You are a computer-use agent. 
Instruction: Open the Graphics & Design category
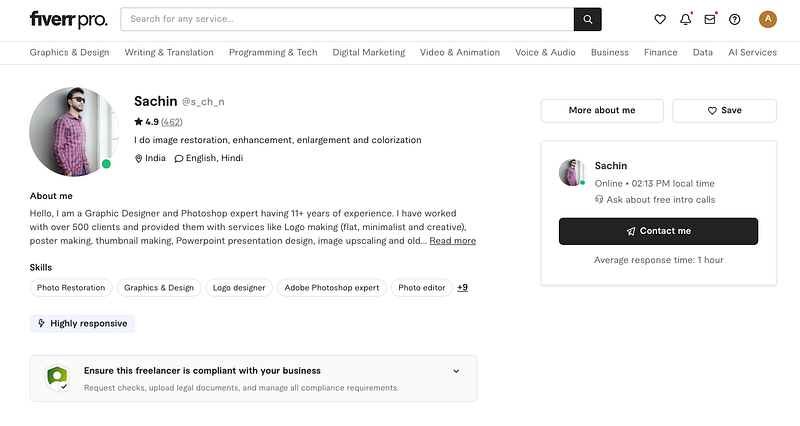69,53
